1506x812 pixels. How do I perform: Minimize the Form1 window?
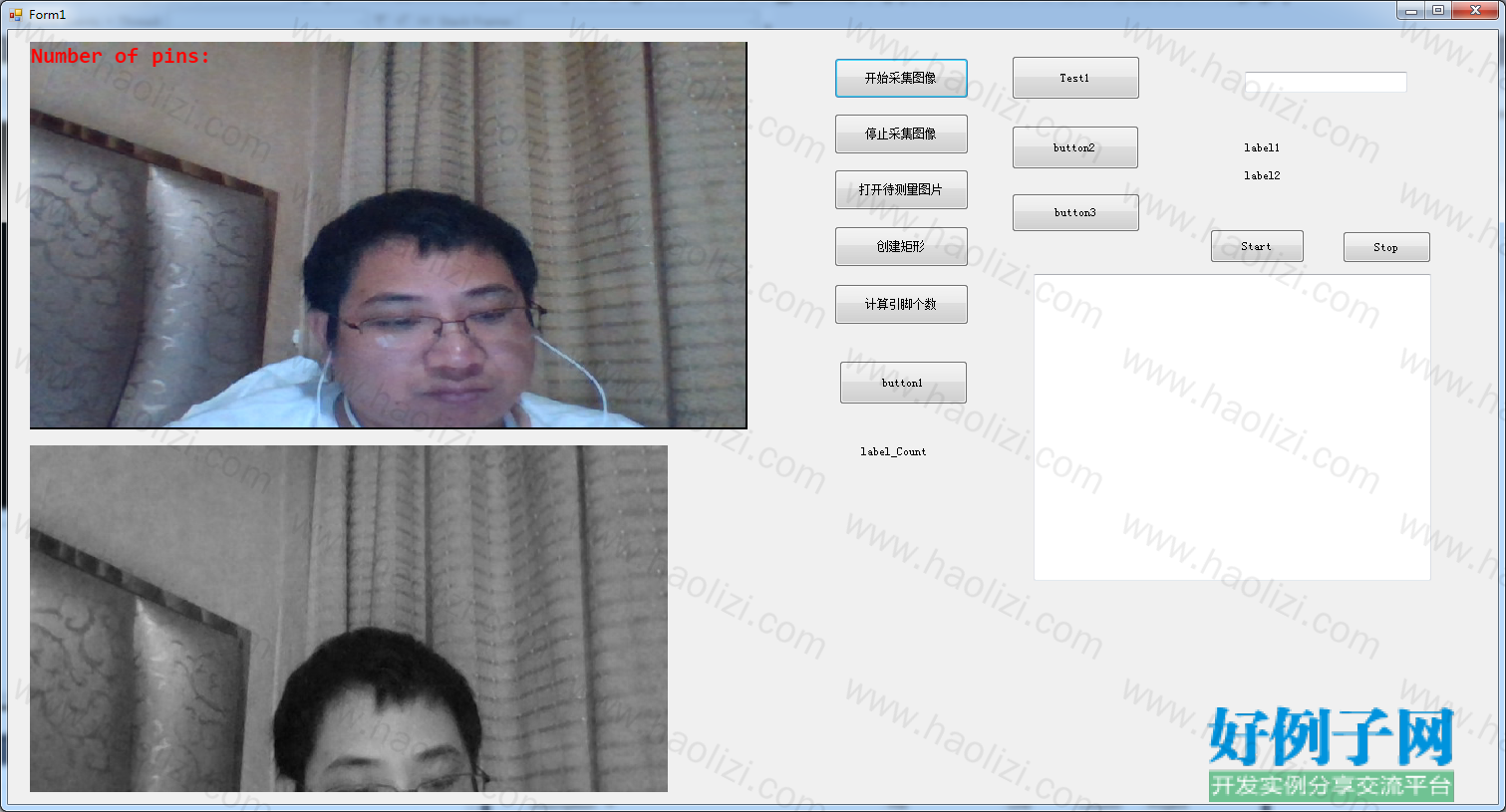coord(1411,10)
